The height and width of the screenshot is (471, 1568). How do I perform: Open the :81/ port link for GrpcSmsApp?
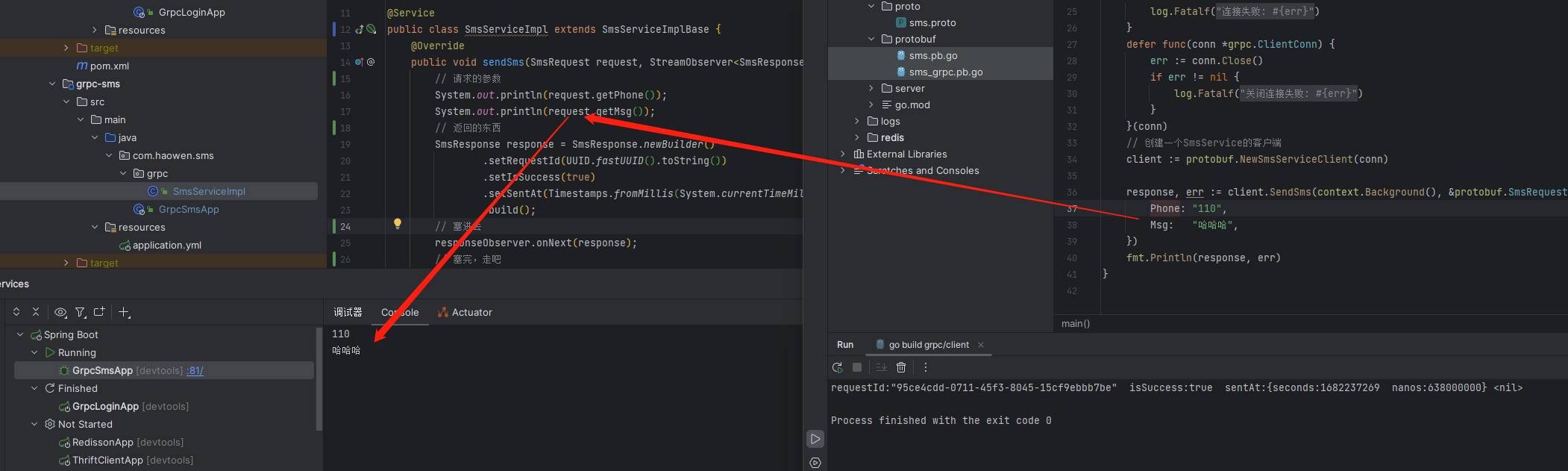tap(195, 371)
